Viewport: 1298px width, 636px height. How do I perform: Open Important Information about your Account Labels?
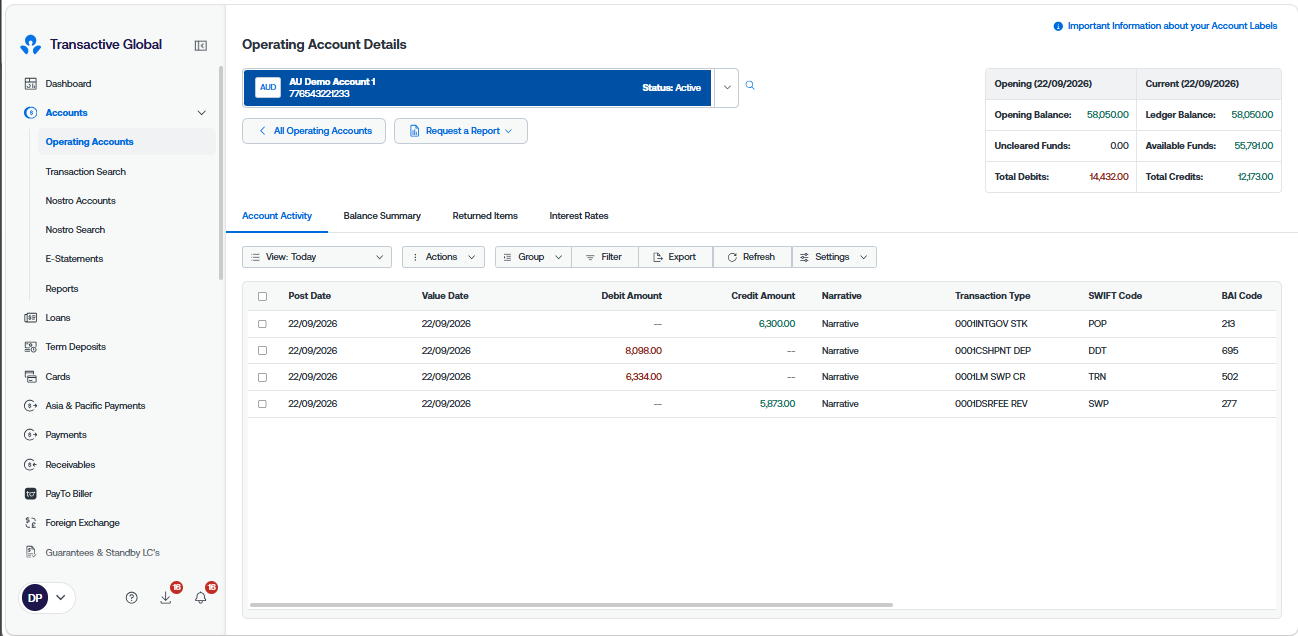(x=1172, y=26)
